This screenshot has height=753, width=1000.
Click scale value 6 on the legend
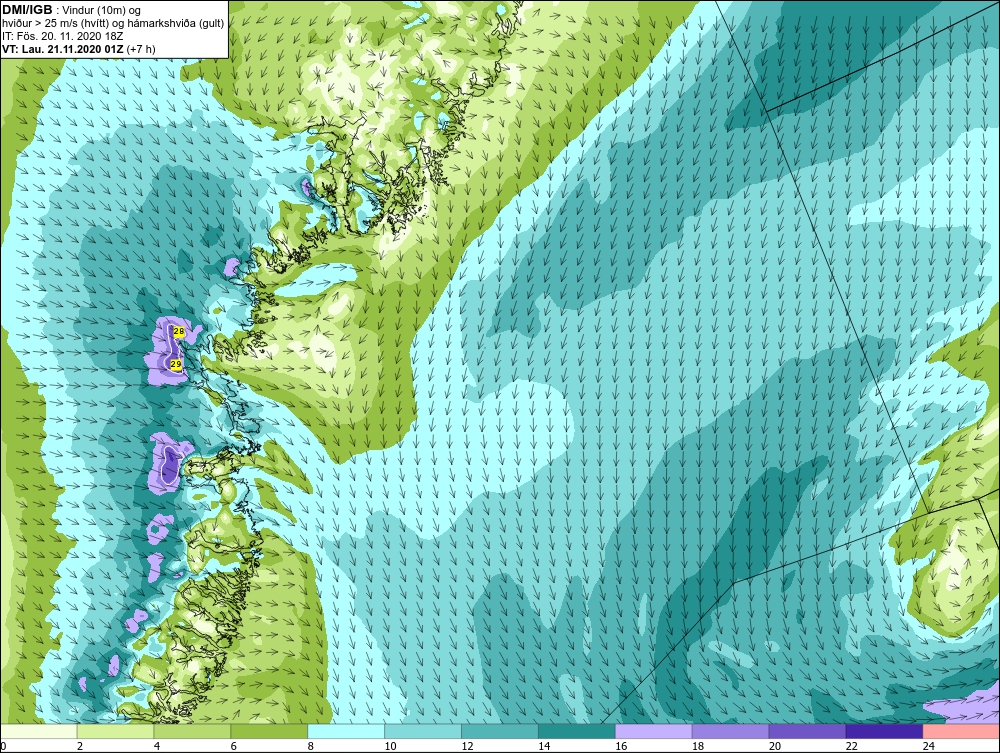(233, 746)
